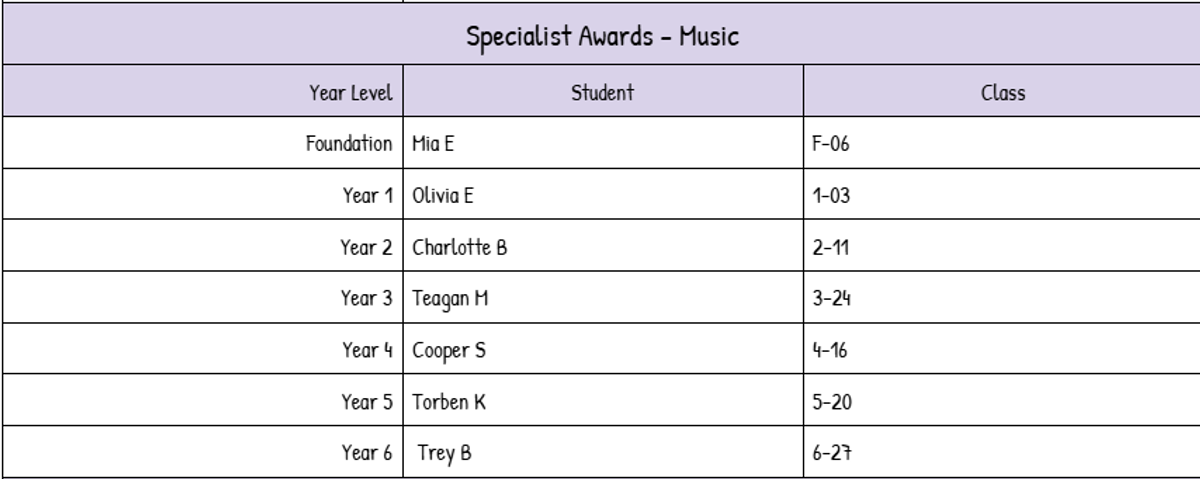
Task: Click student name 'Charlotte B'
Action: tap(459, 247)
